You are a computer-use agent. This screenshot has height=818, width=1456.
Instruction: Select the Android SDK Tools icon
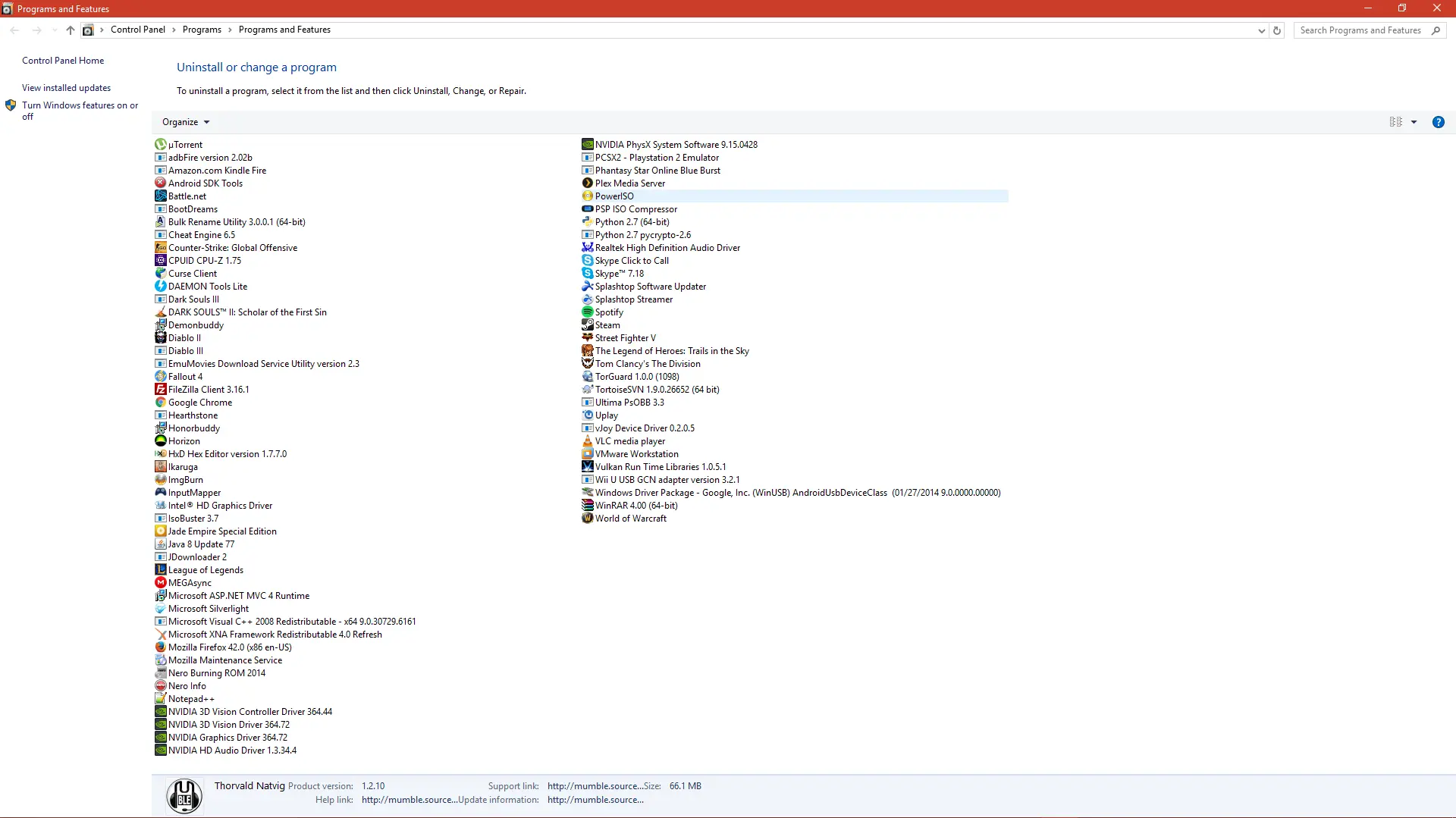pos(161,183)
